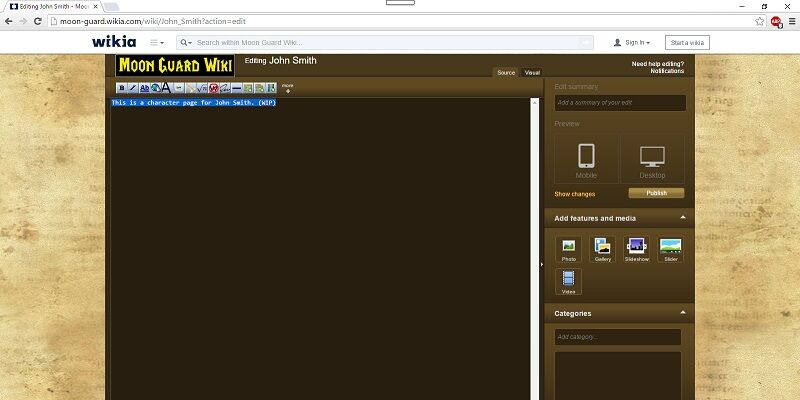The height and width of the screenshot is (400, 800).
Task: Insert math formula square root icon
Action: pos(202,88)
